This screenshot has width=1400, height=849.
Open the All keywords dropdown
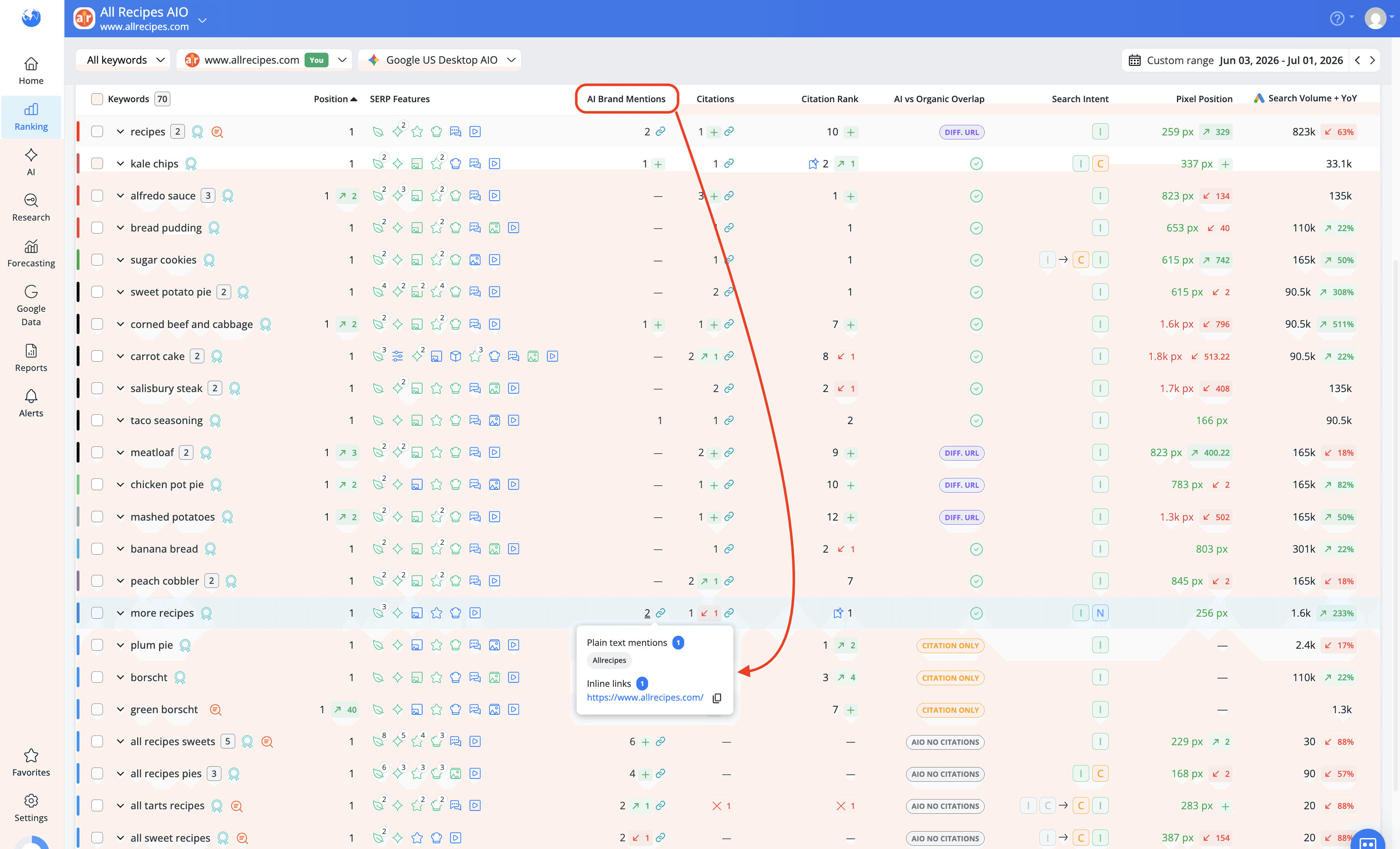(x=124, y=60)
